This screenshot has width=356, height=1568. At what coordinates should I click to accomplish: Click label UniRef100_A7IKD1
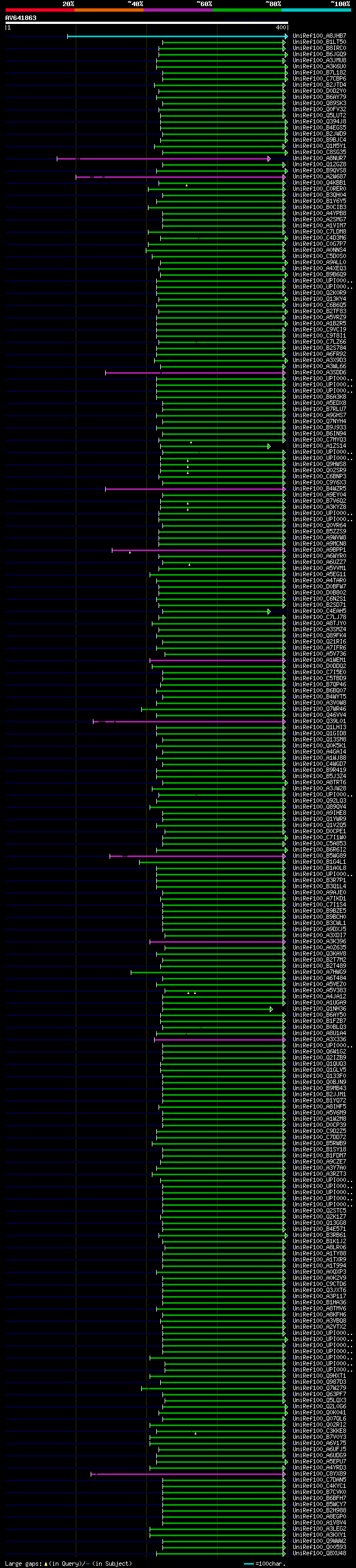click(x=319, y=898)
